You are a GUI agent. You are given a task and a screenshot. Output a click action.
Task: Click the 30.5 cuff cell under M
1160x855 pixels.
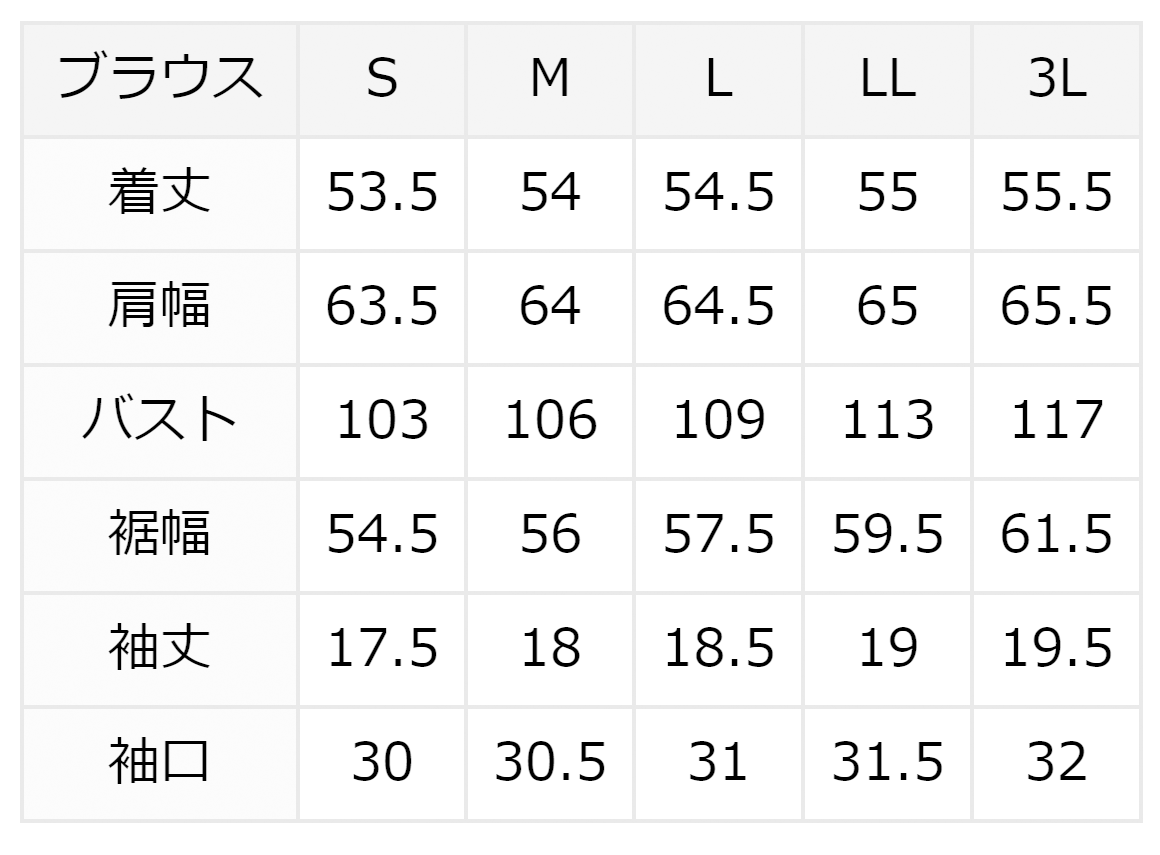(550, 763)
